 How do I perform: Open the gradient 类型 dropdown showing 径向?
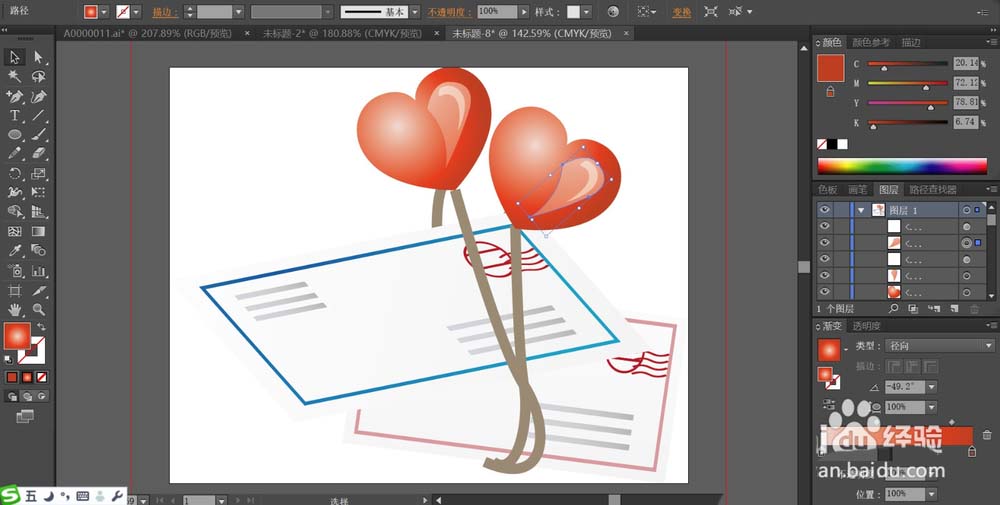click(939, 346)
